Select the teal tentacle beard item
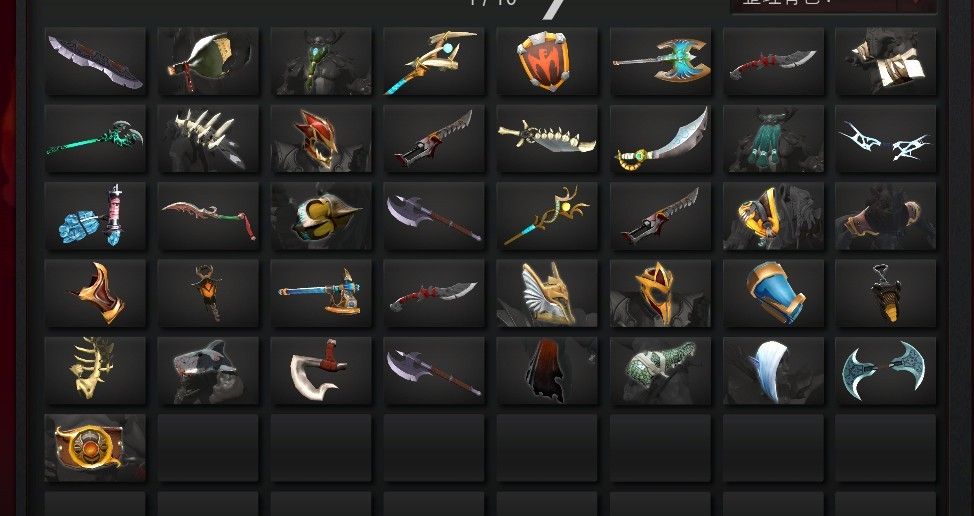 pyautogui.click(x=773, y=138)
